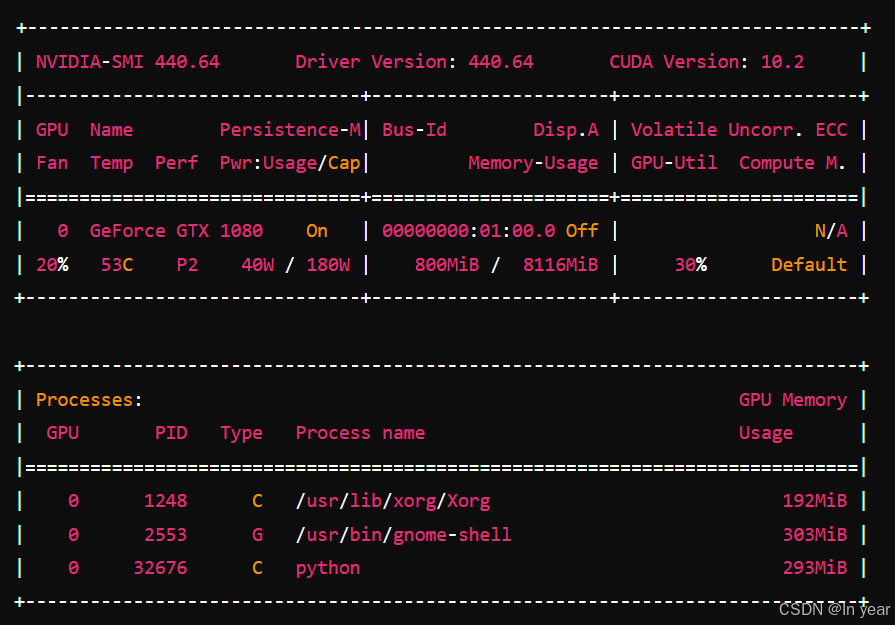Click the GPU utilization value '30%'
Screen dimensions: 895x625
coord(691,264)
